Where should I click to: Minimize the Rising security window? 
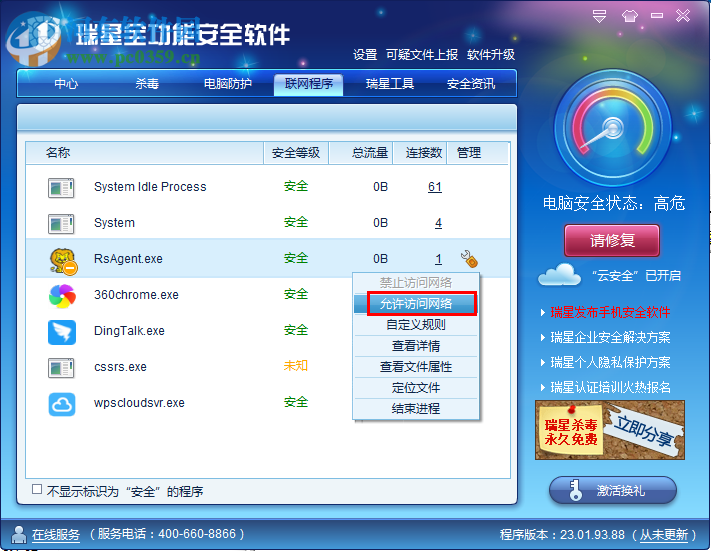[657, 16]
